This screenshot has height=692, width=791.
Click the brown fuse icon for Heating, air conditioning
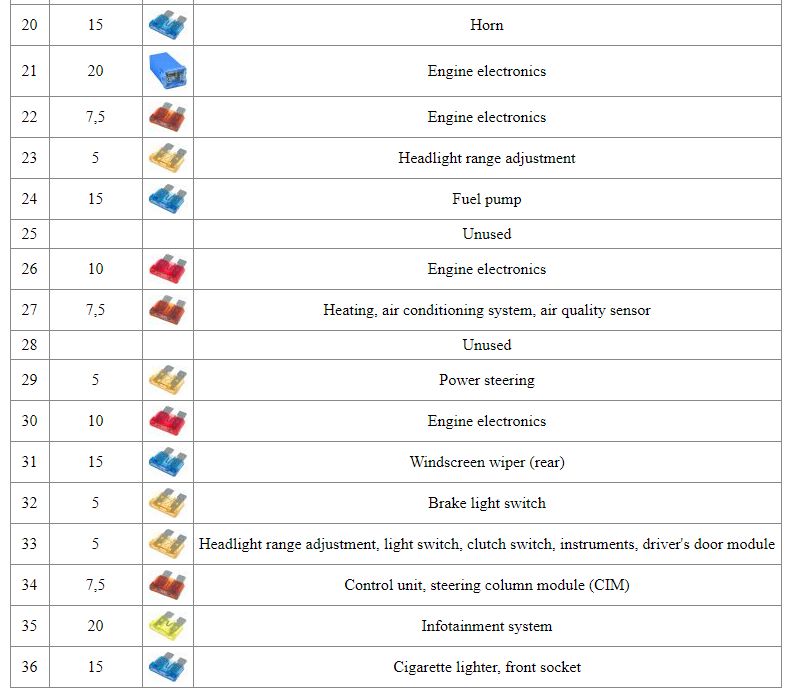[167, 310]
